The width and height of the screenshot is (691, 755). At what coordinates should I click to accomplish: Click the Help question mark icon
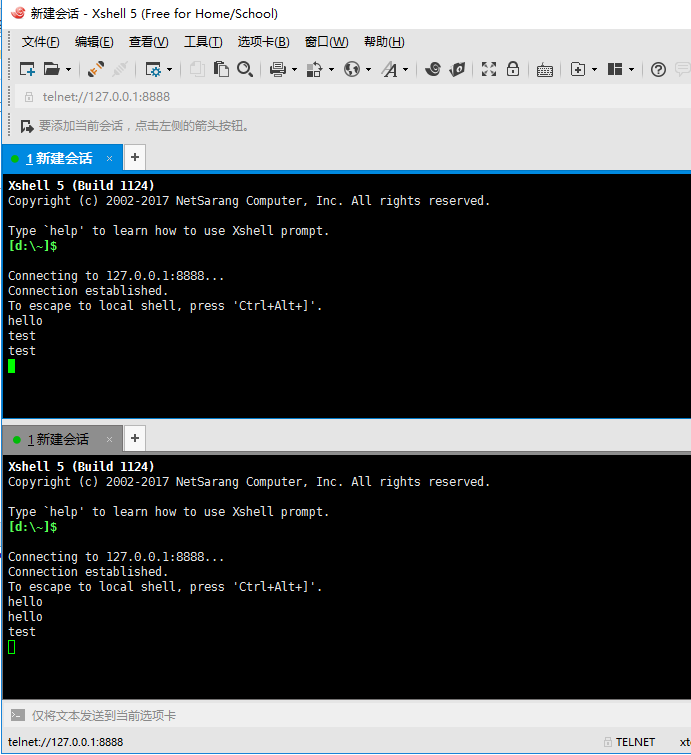658,70
